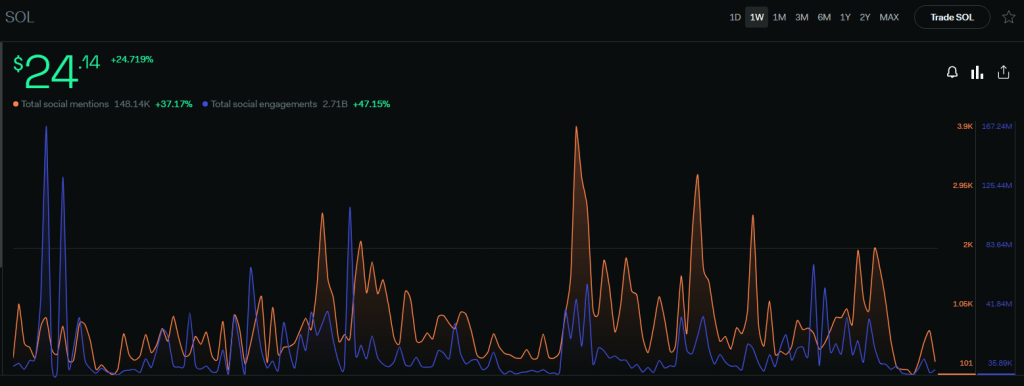The width and height of the screenshot is (1024, 386).
Task: Click the tallest blue engagements peak
Action: 46,128
